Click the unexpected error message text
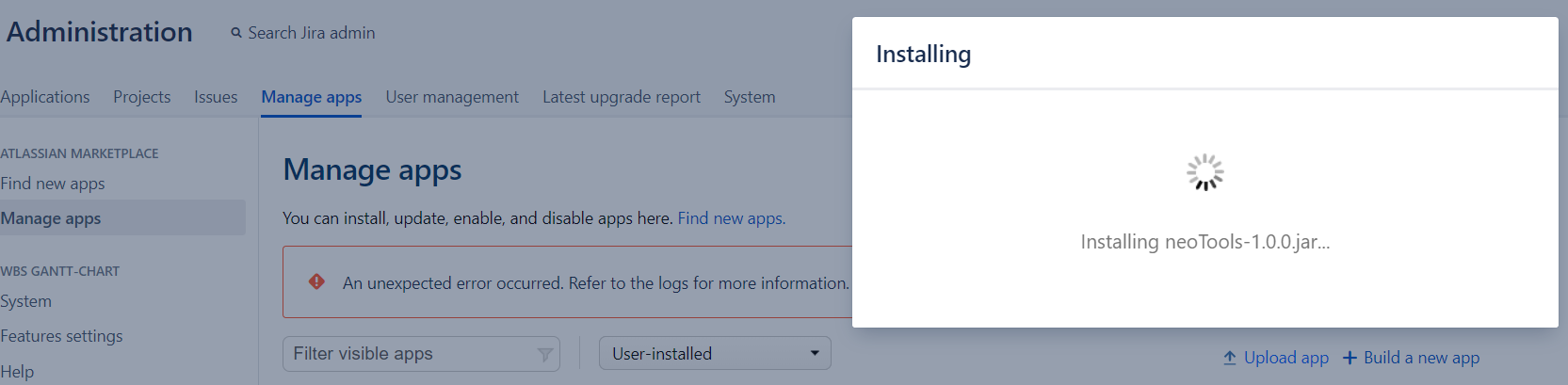The image size is (1568, 385). tap(595, 282)
